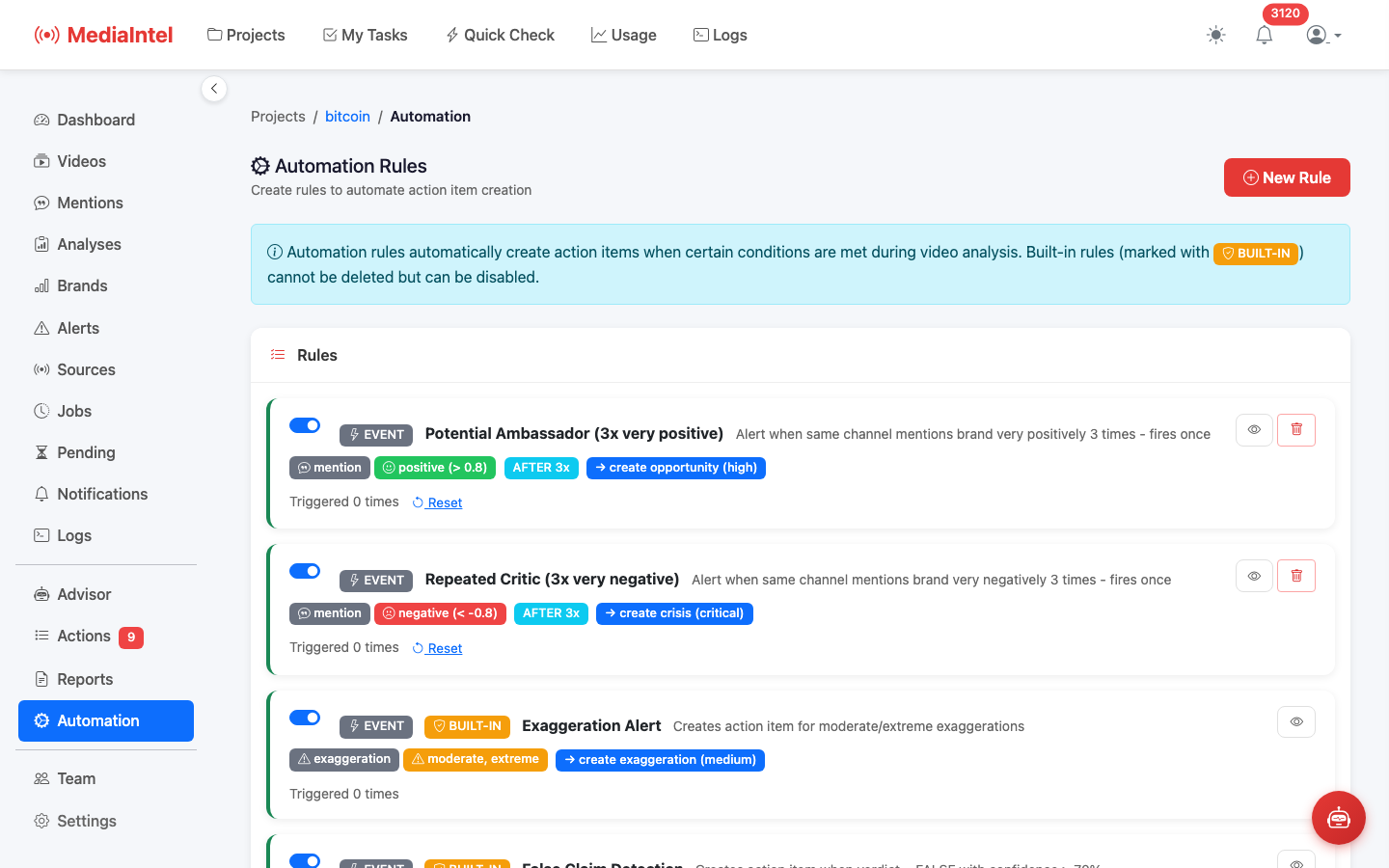Toggle light/dark theme with sun icon
1389x868 pixels.
(1215, 35)
